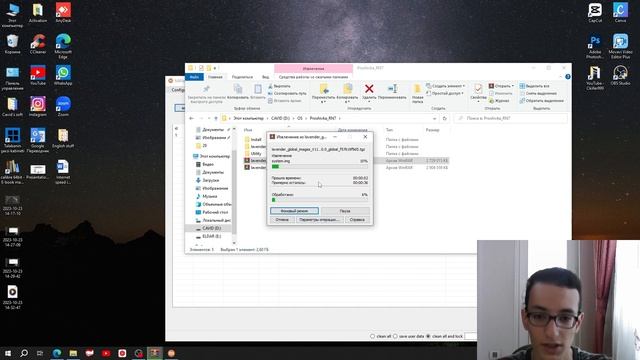Click Select all (Выделить все) in ribbon
640x360 pixels.
(534, 86)
